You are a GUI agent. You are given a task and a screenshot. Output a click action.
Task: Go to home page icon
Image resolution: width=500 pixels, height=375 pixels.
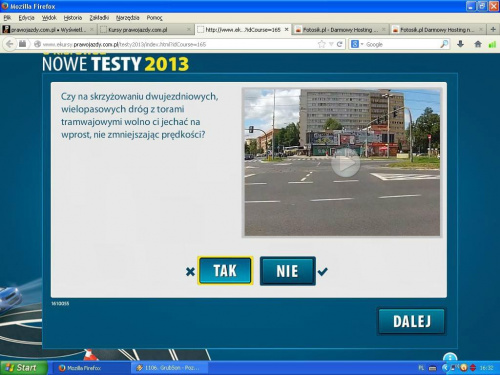tap(478, 44)
